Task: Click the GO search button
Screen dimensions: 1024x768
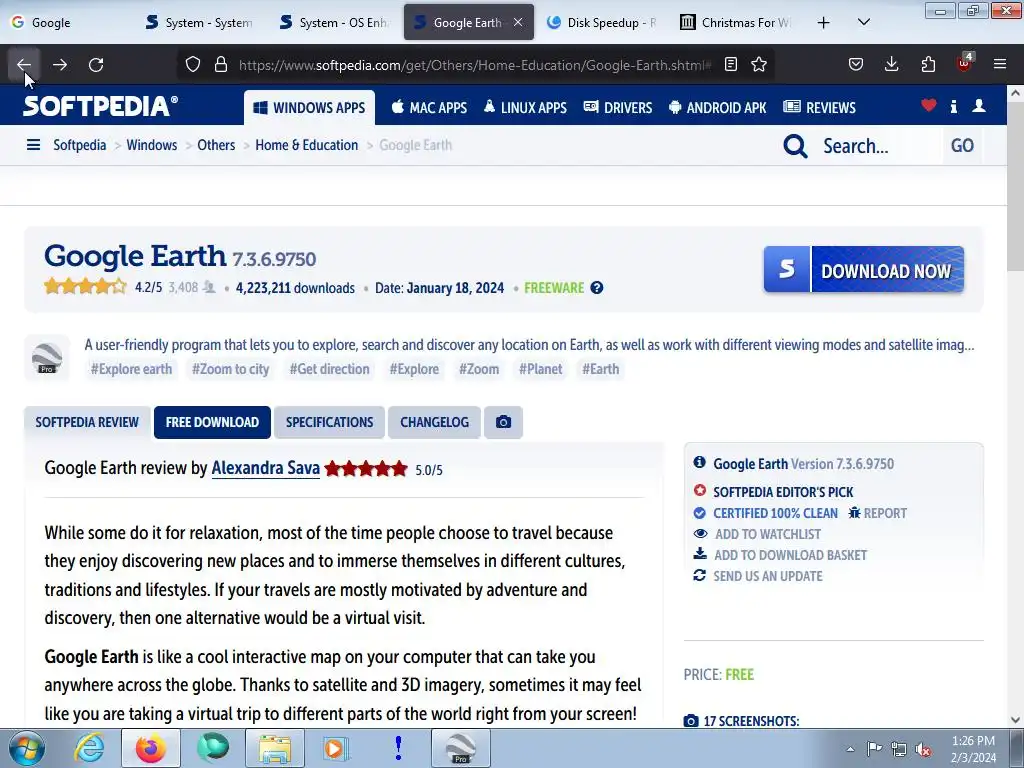Action: click(962, 146)
